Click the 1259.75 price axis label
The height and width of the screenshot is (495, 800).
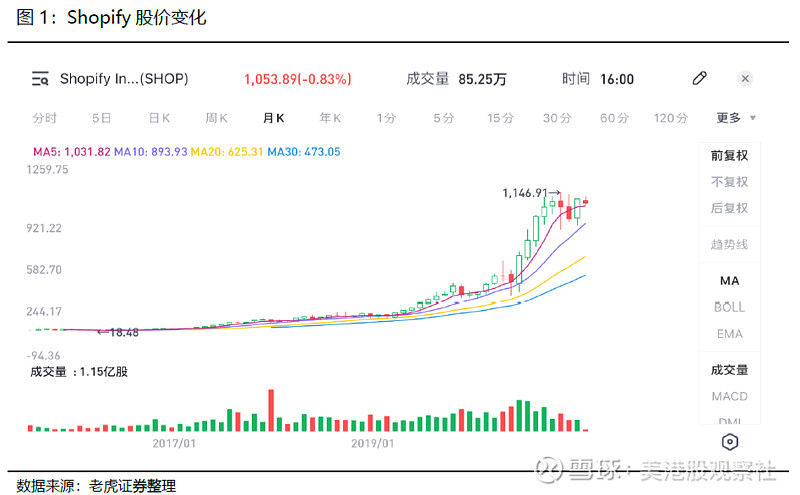[47, 170]
